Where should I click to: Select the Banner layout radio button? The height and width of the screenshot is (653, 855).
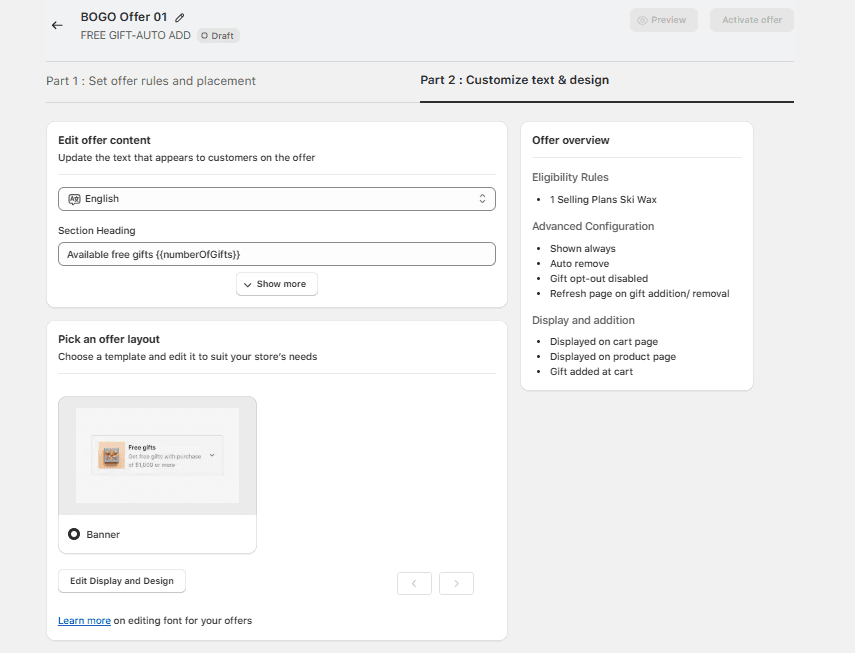[x=74, y=535]
